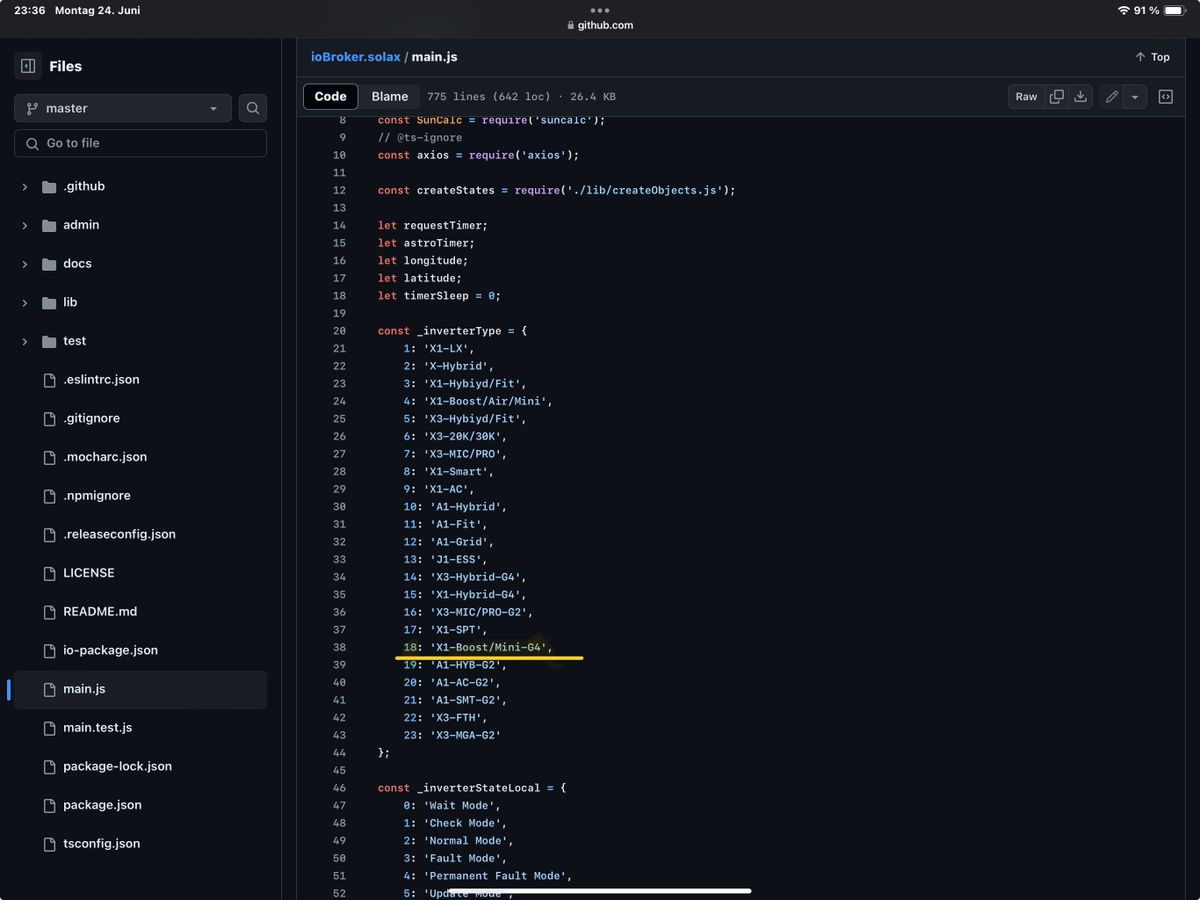The width and height of the screenshot is (1200, 900).
Task: Switch to the Code tab
Action: [330, 96]
